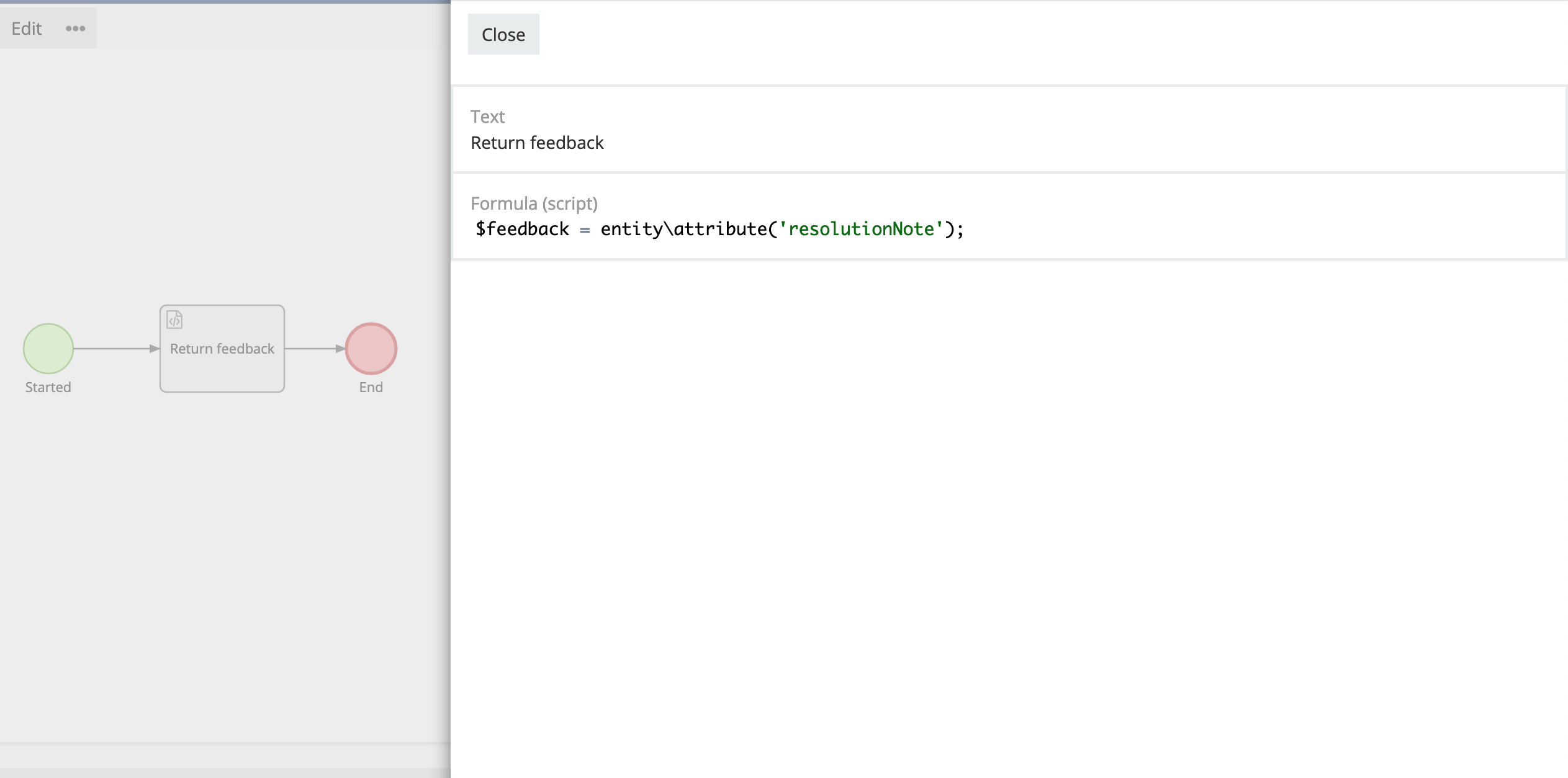Click the Text field label
Viewport: 1568px width, 778px height.
coord(487,117)
